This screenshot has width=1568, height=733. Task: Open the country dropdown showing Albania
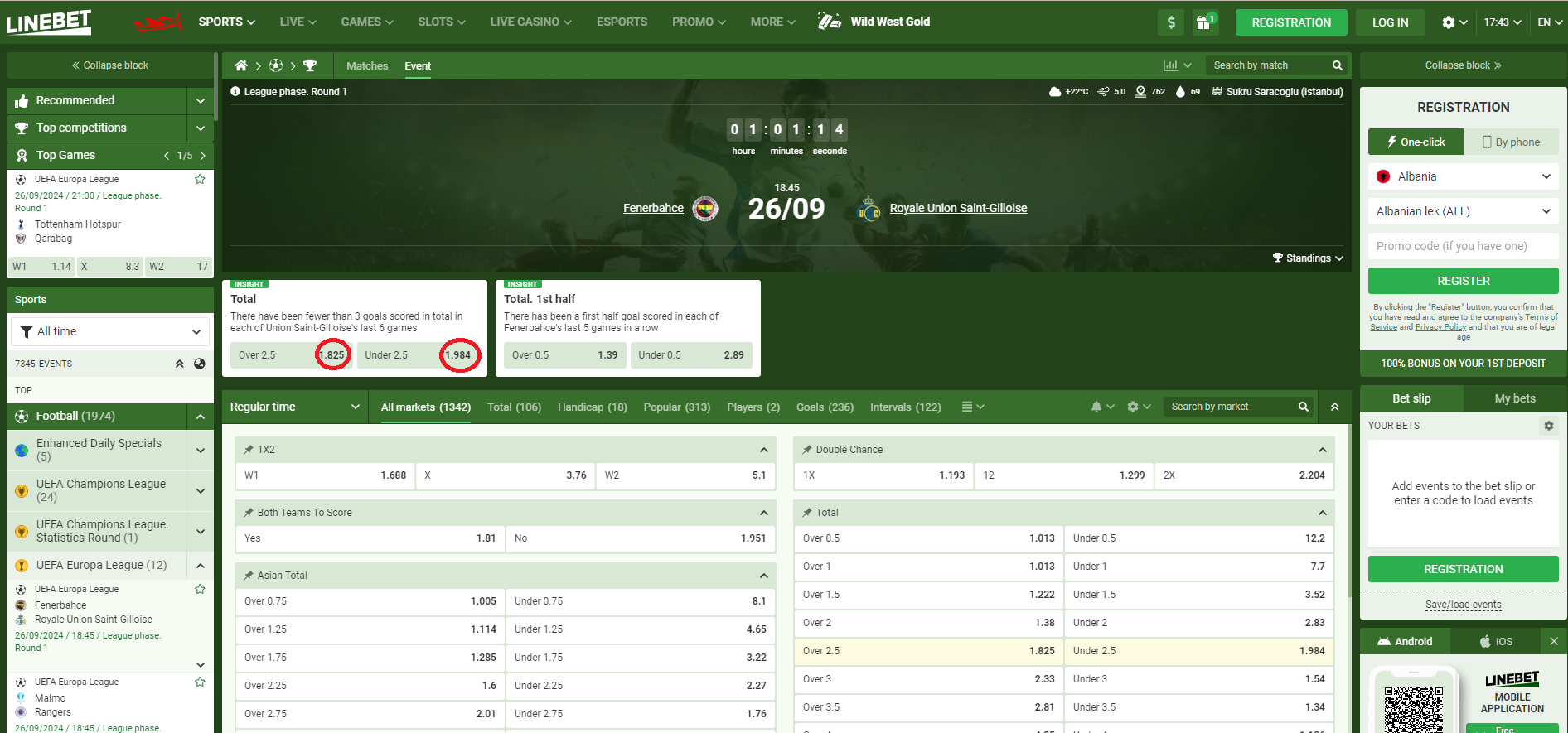point(1464,176)
